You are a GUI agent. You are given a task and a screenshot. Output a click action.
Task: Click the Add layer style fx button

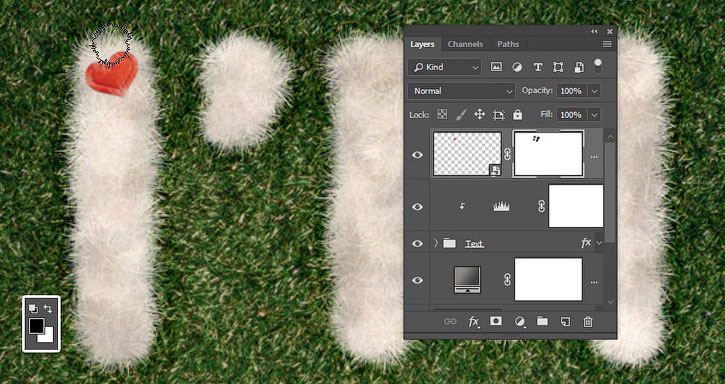(x=473, y=322)
